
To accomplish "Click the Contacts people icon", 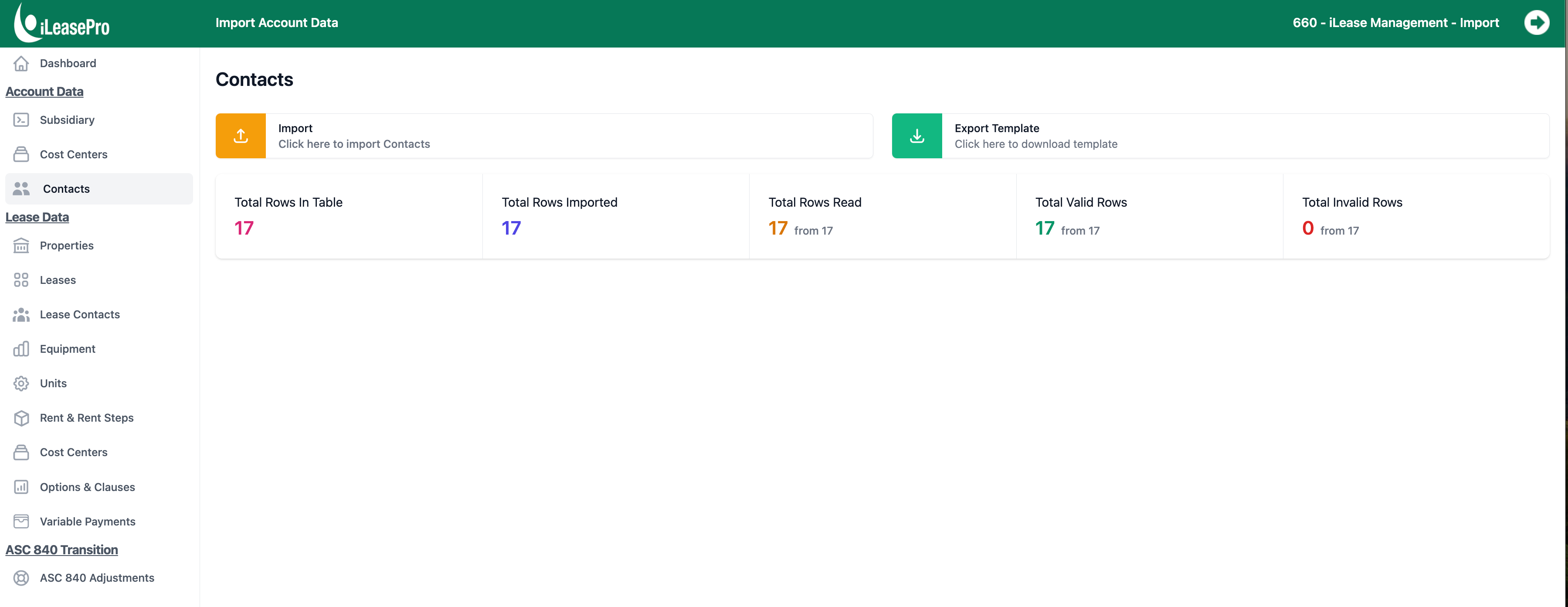I will pos(21,189).
